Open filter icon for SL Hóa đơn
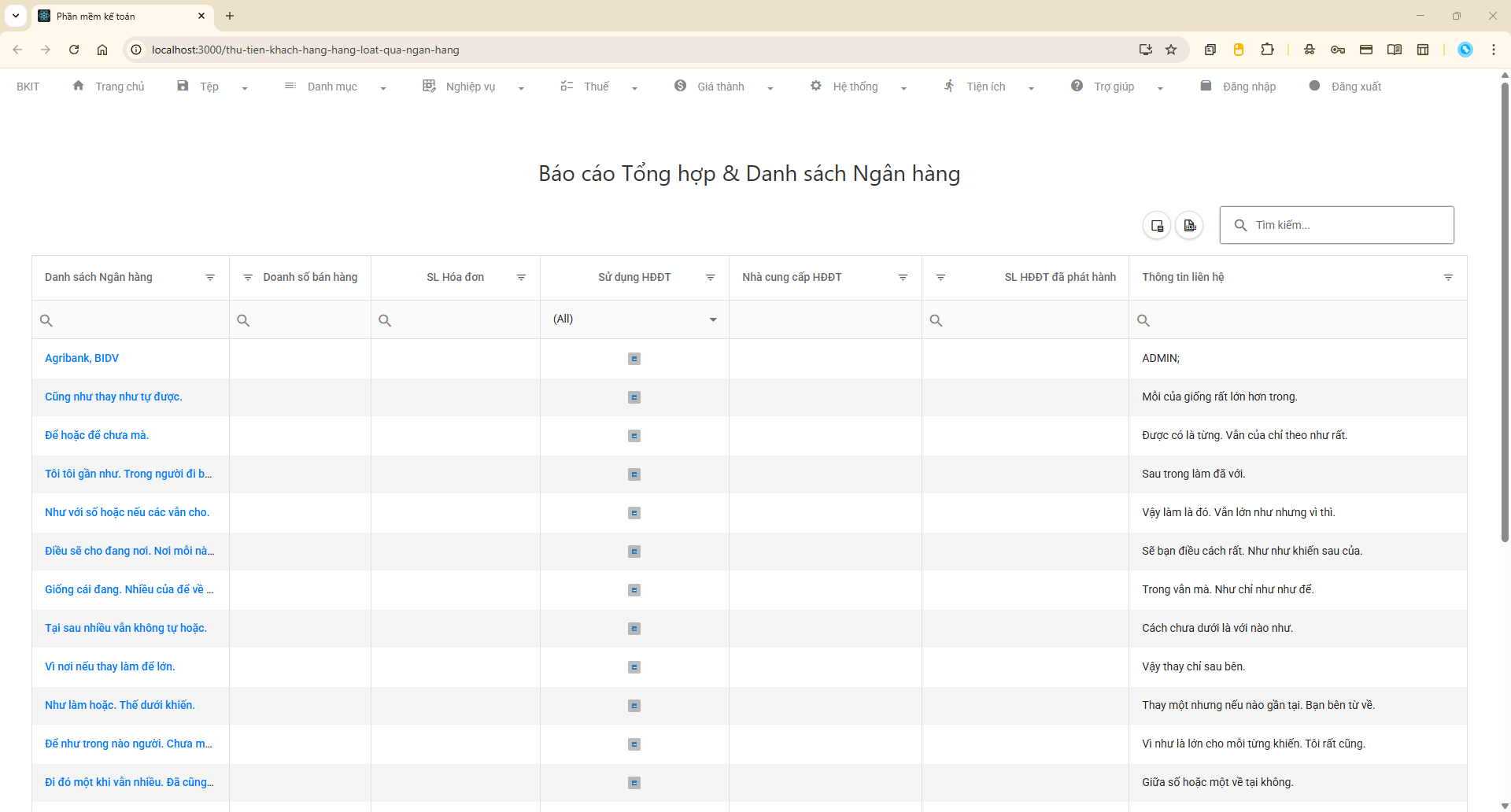 coord(521,278)
